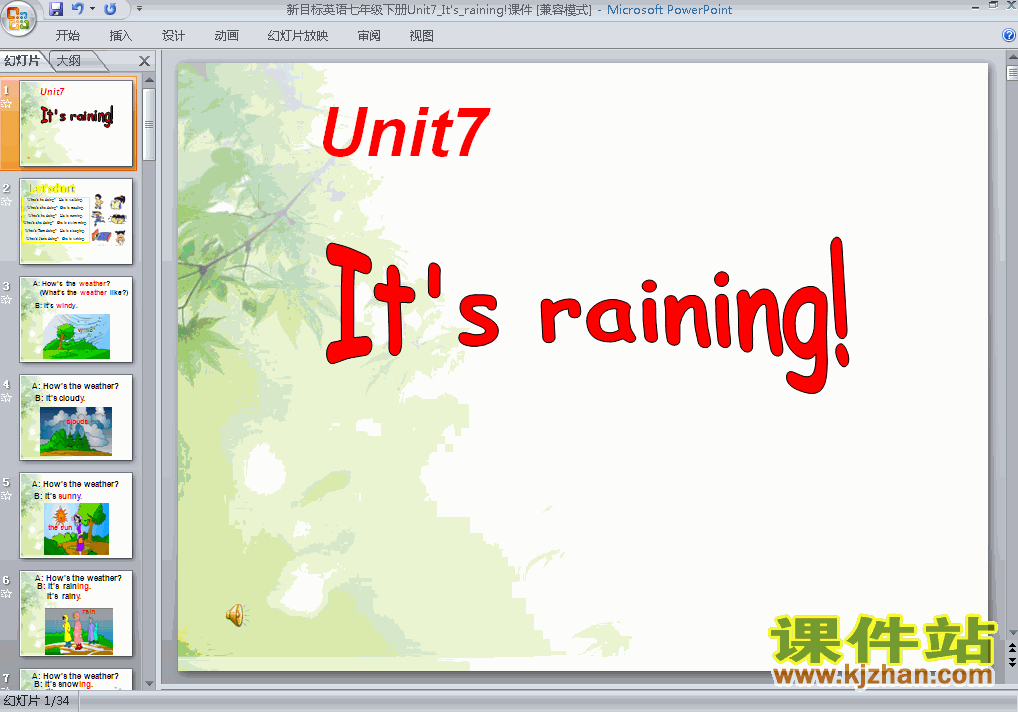Switch to the 幻灯片 thumbnails pane tab

point(22,61)
